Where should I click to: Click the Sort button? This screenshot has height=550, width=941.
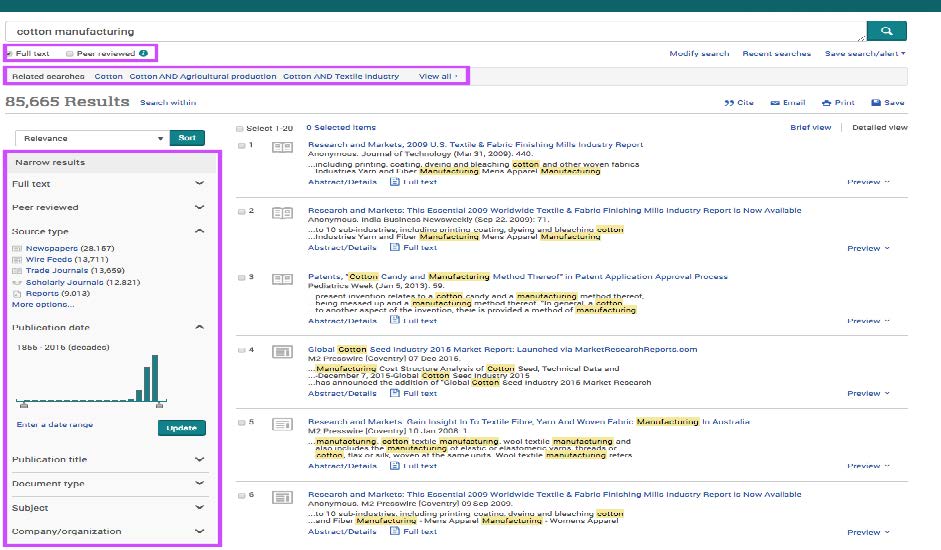(187, 138)
